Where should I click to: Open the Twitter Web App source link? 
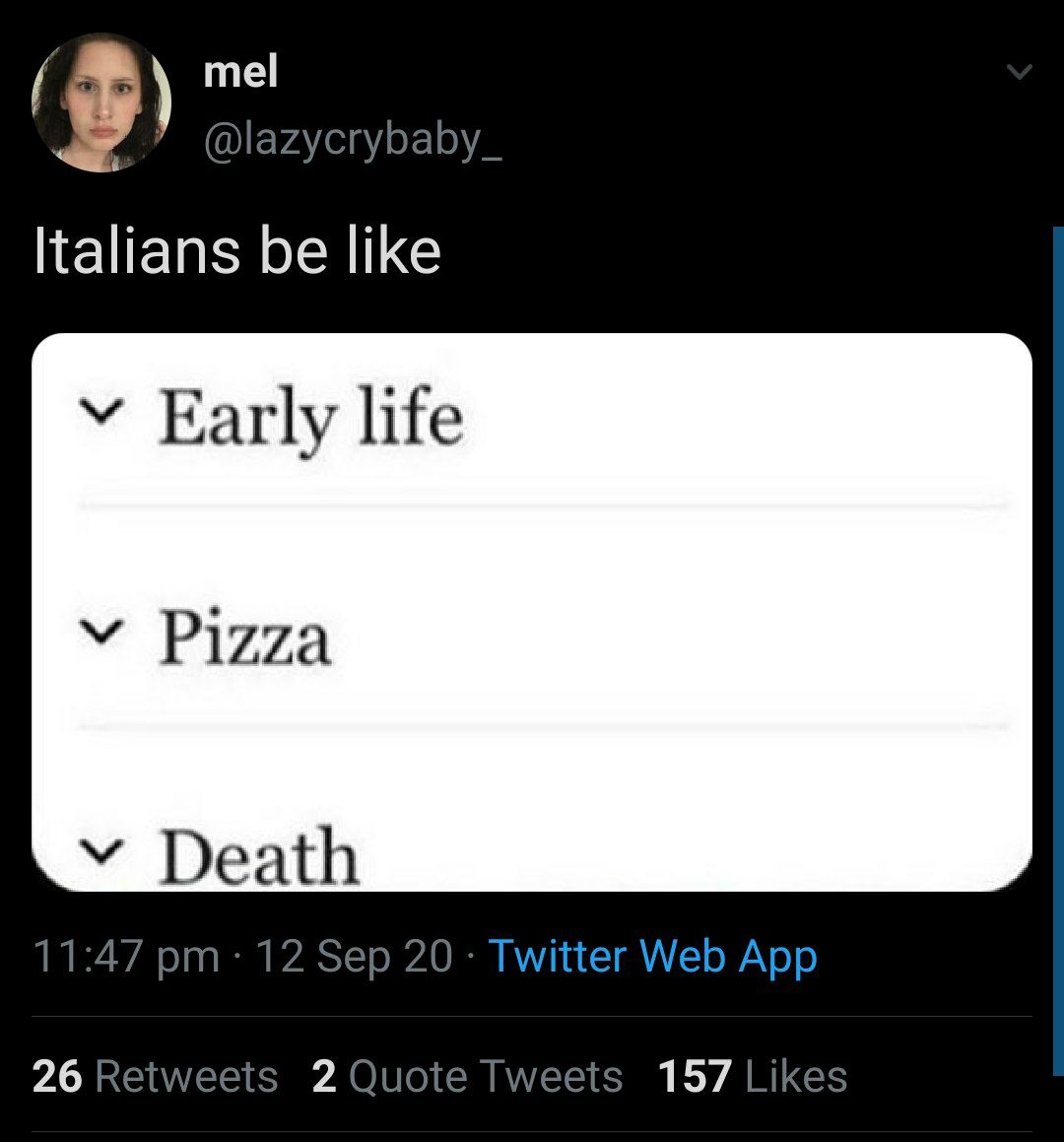tap(652, 956)
